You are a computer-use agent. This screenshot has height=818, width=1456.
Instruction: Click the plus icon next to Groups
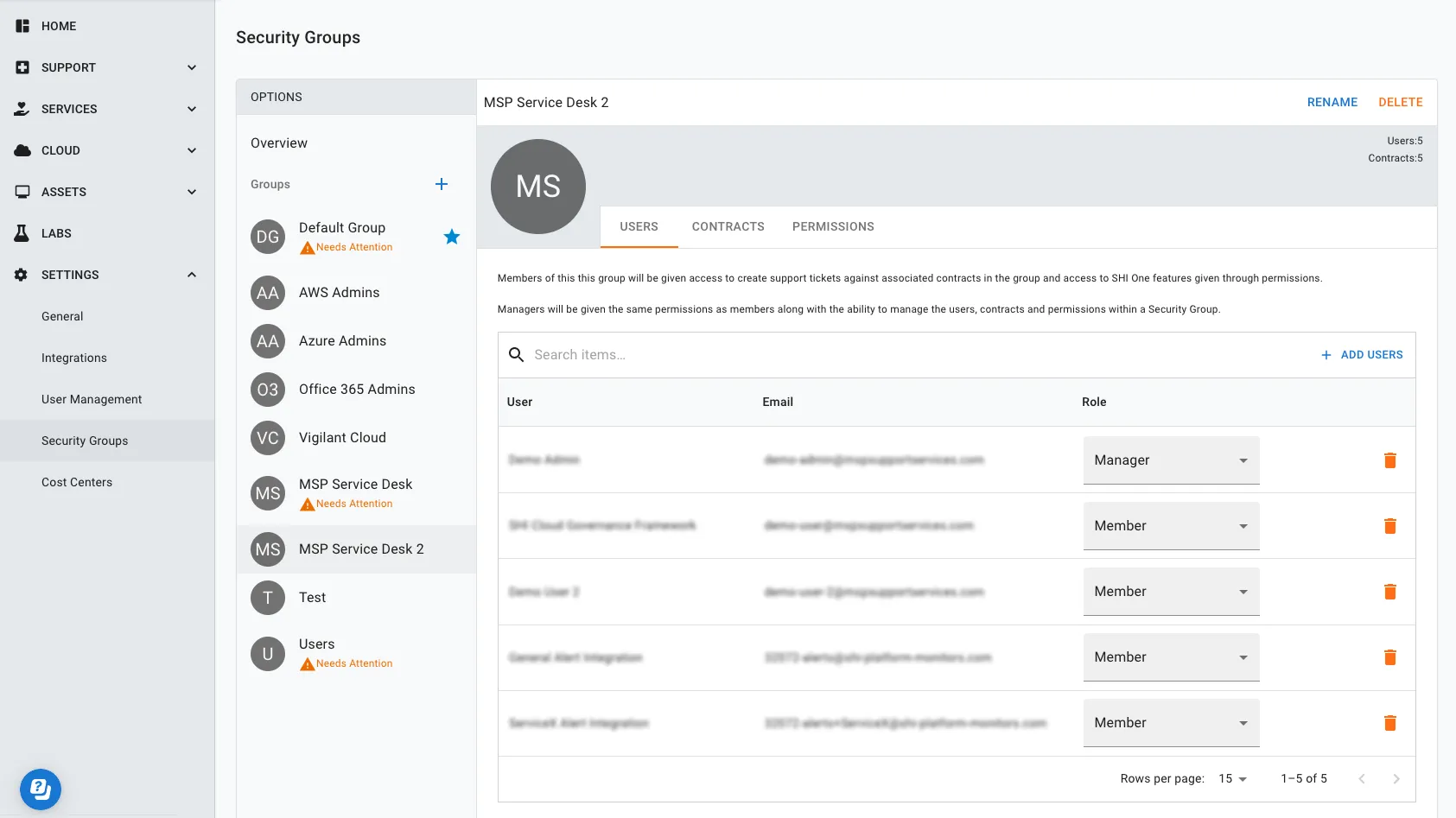click(442, 184)
